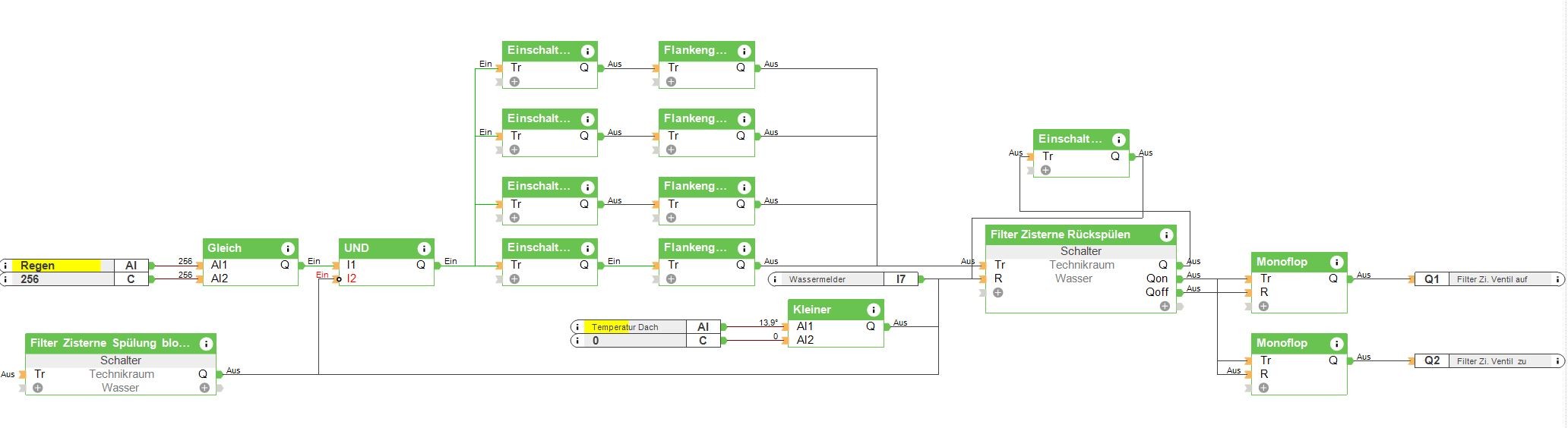Click left plus icon in Spülung blo... block
This screenshot has width=1568, height=428.
37,388
